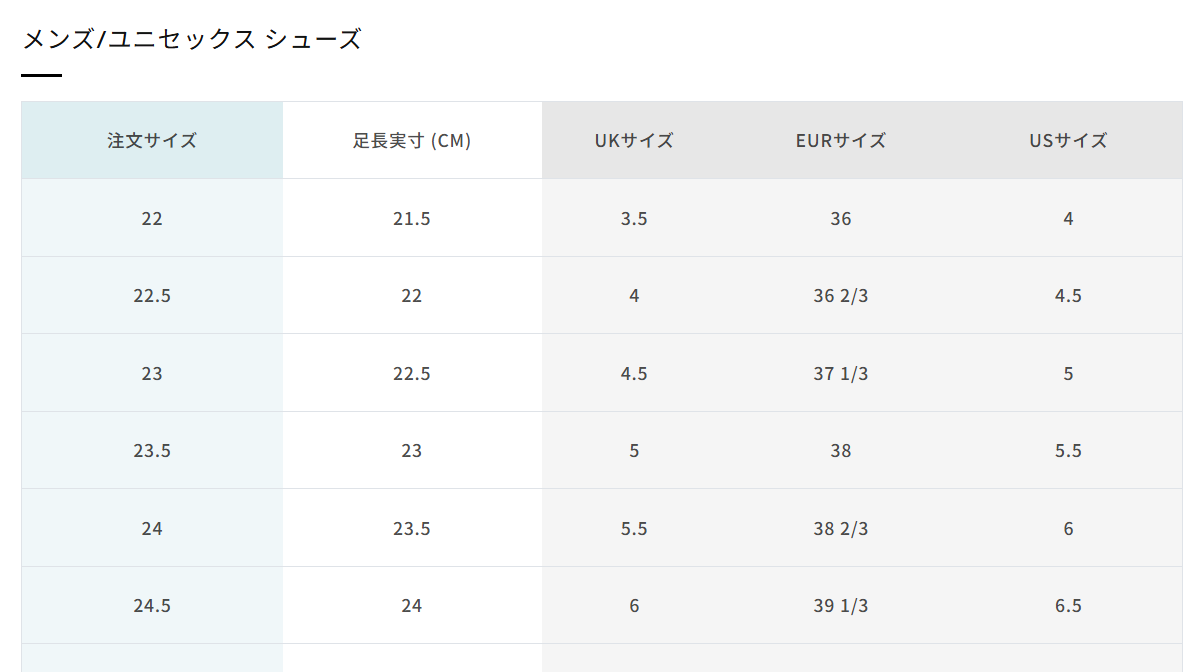The height and width of the screenshot is (672, 1194).
Task: Click the USサイズ column header
Action: tap(1068, 141)
